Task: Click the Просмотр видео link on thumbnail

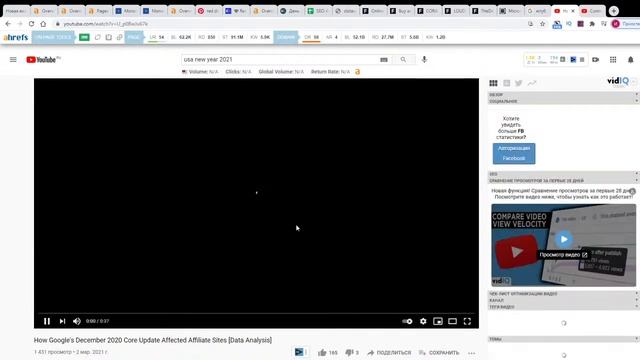Action: coord(563,255)
